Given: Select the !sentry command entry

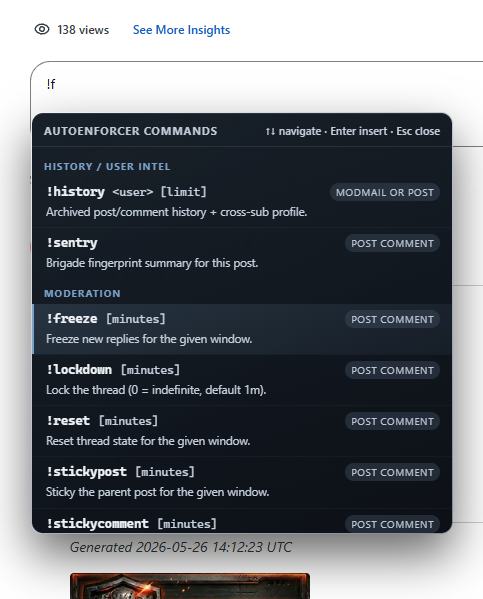Looking at the screenshot, I should click(242, 253).
